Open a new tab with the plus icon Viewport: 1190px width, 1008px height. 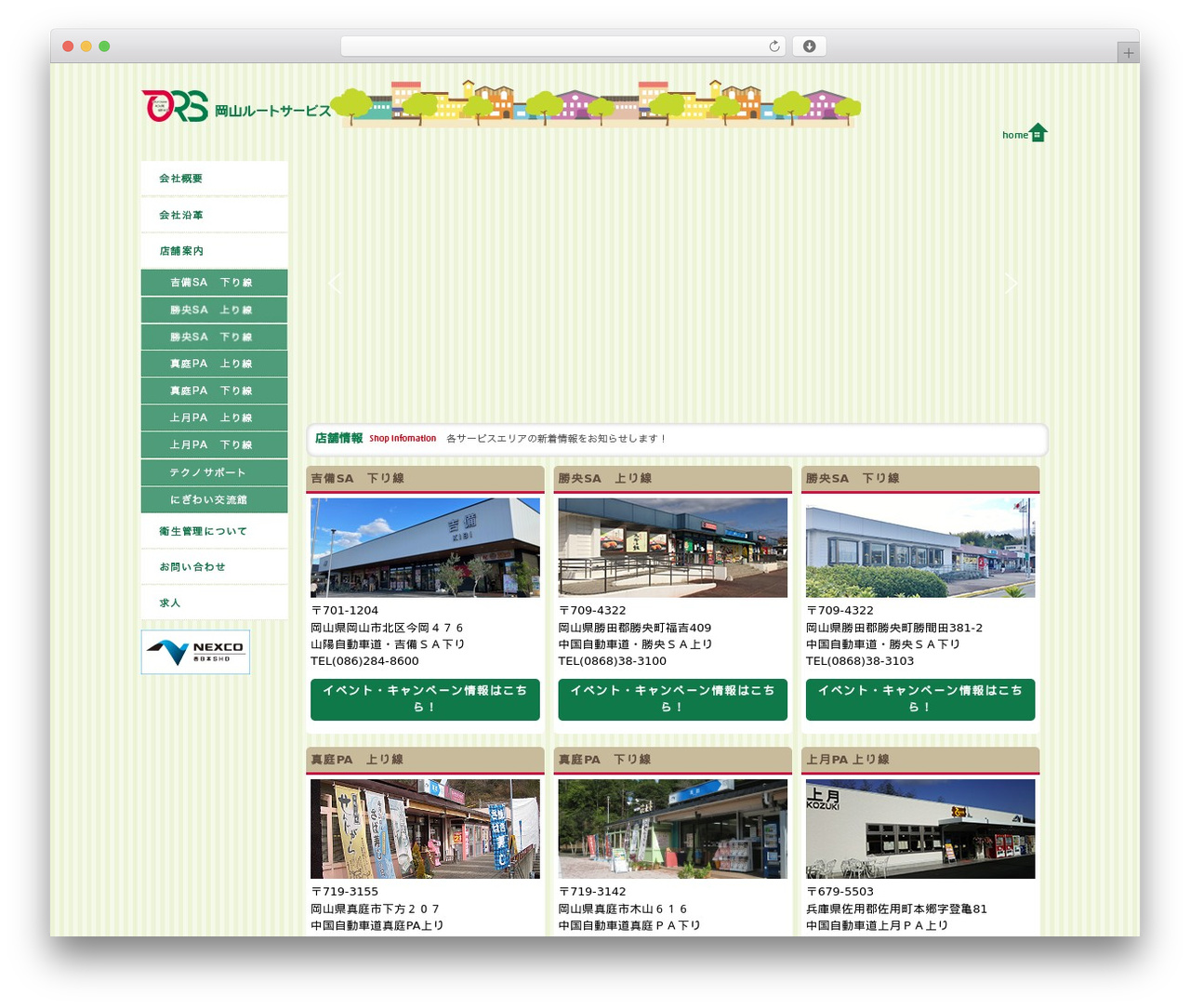1128,53
